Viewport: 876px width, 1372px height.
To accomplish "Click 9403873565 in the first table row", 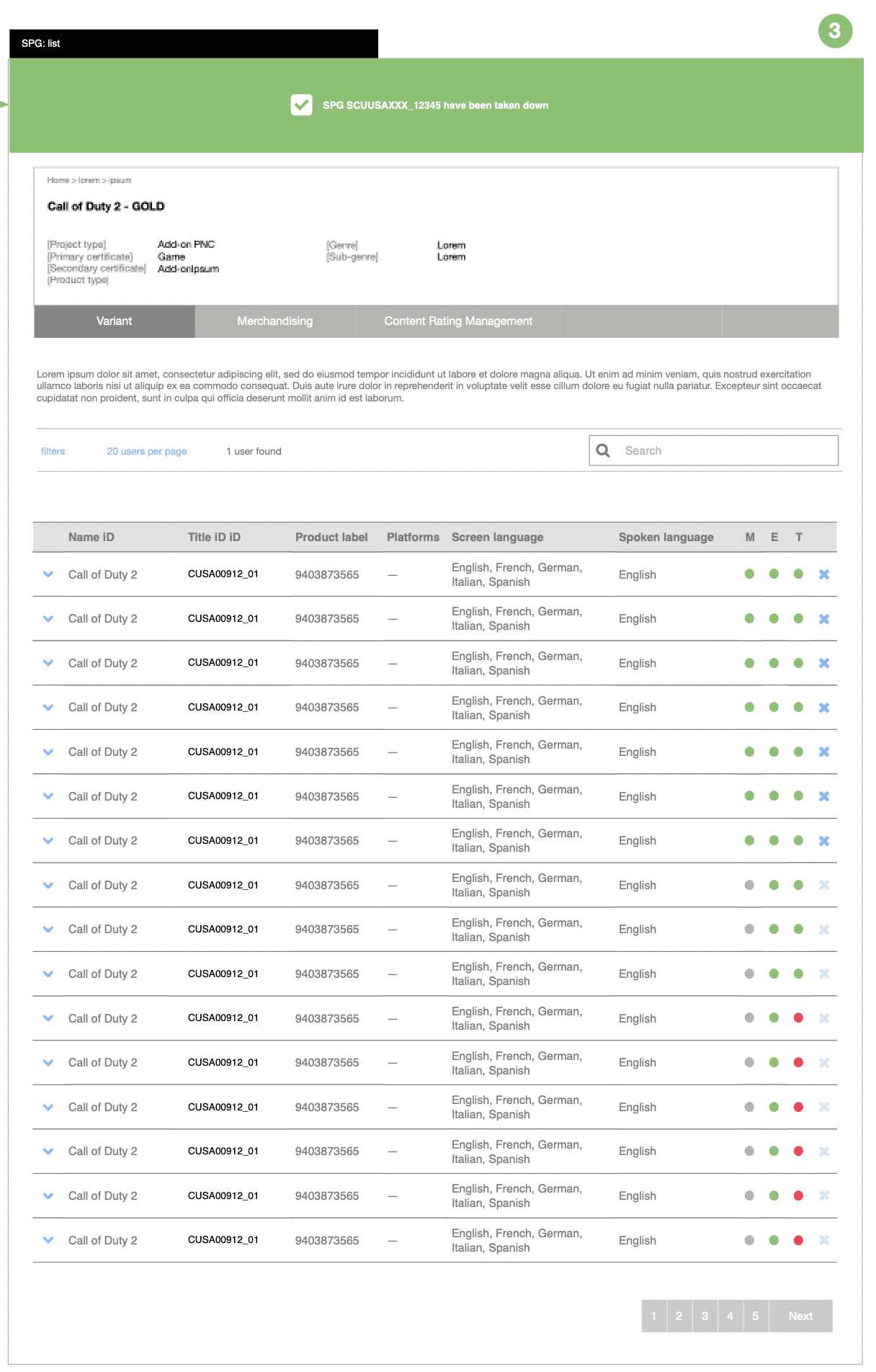I will 327,575.
